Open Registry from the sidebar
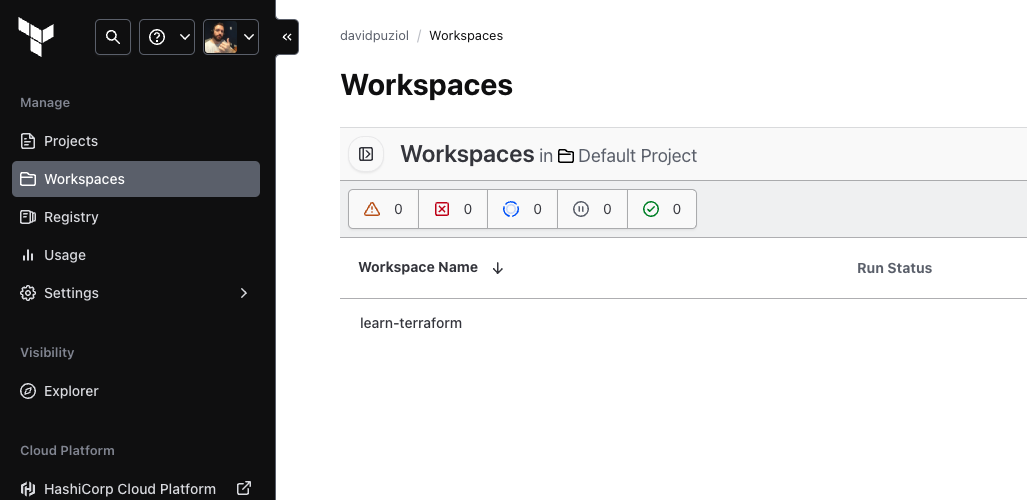This screenshot has height=500, width=1027. (71, 217)
